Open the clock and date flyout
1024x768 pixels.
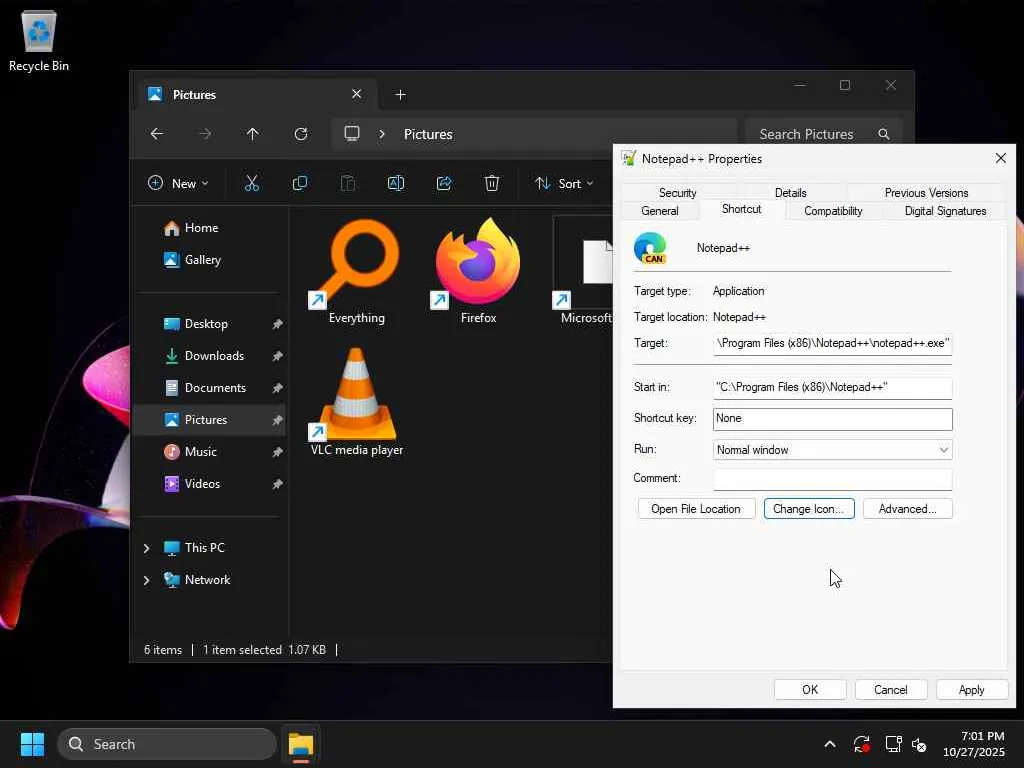pos(974,744)
